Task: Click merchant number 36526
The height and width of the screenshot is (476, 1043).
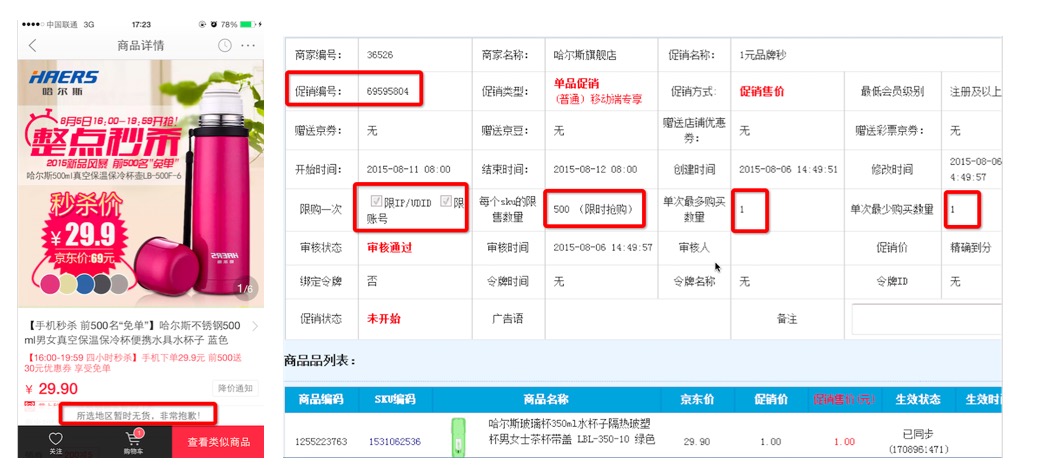Action: click(380, 55)
